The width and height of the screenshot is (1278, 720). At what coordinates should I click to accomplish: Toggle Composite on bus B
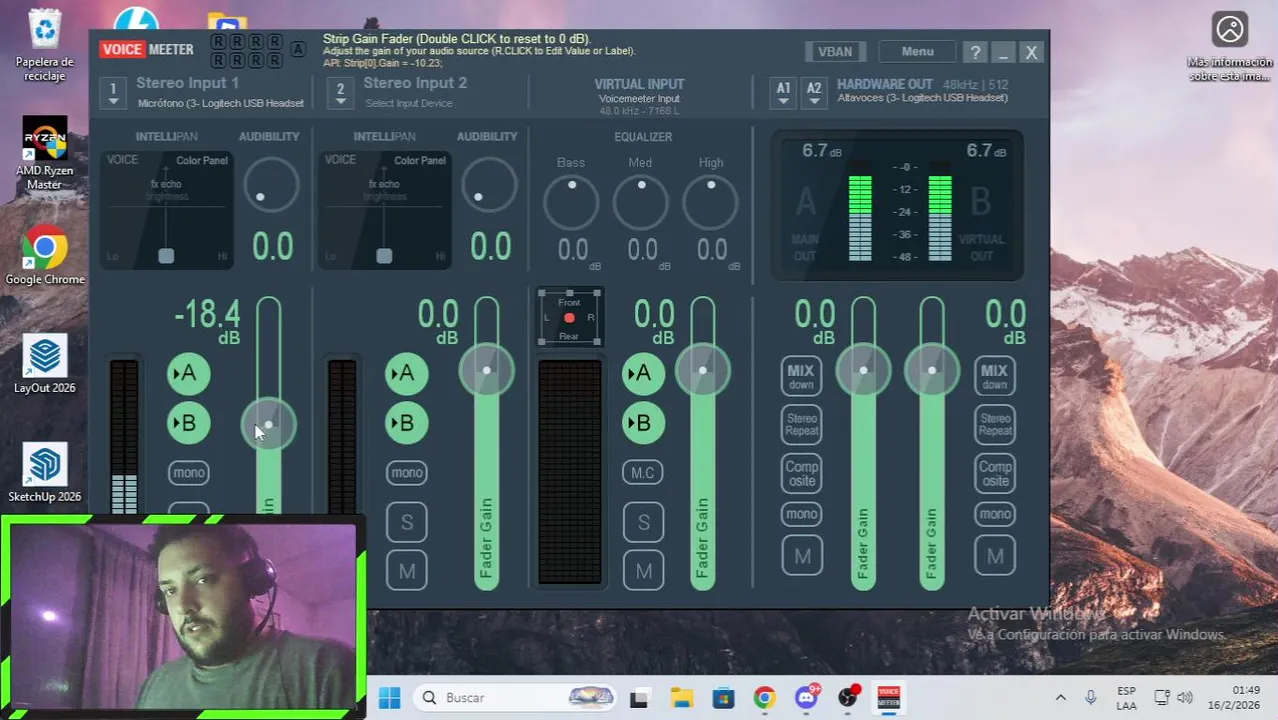[995, 473]
